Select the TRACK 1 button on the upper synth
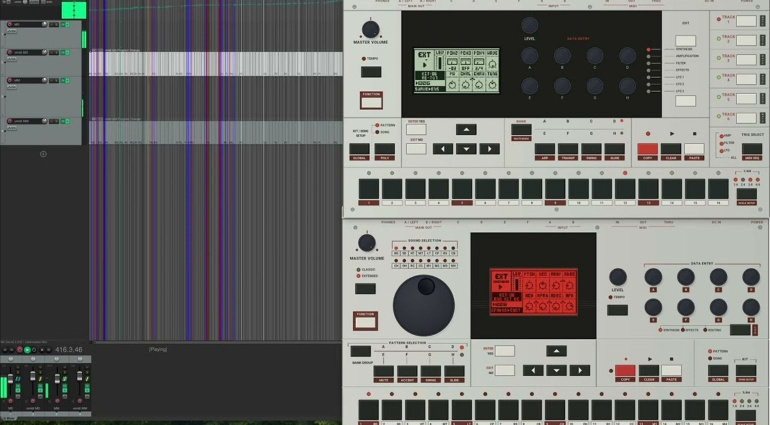 pos(746,21)
